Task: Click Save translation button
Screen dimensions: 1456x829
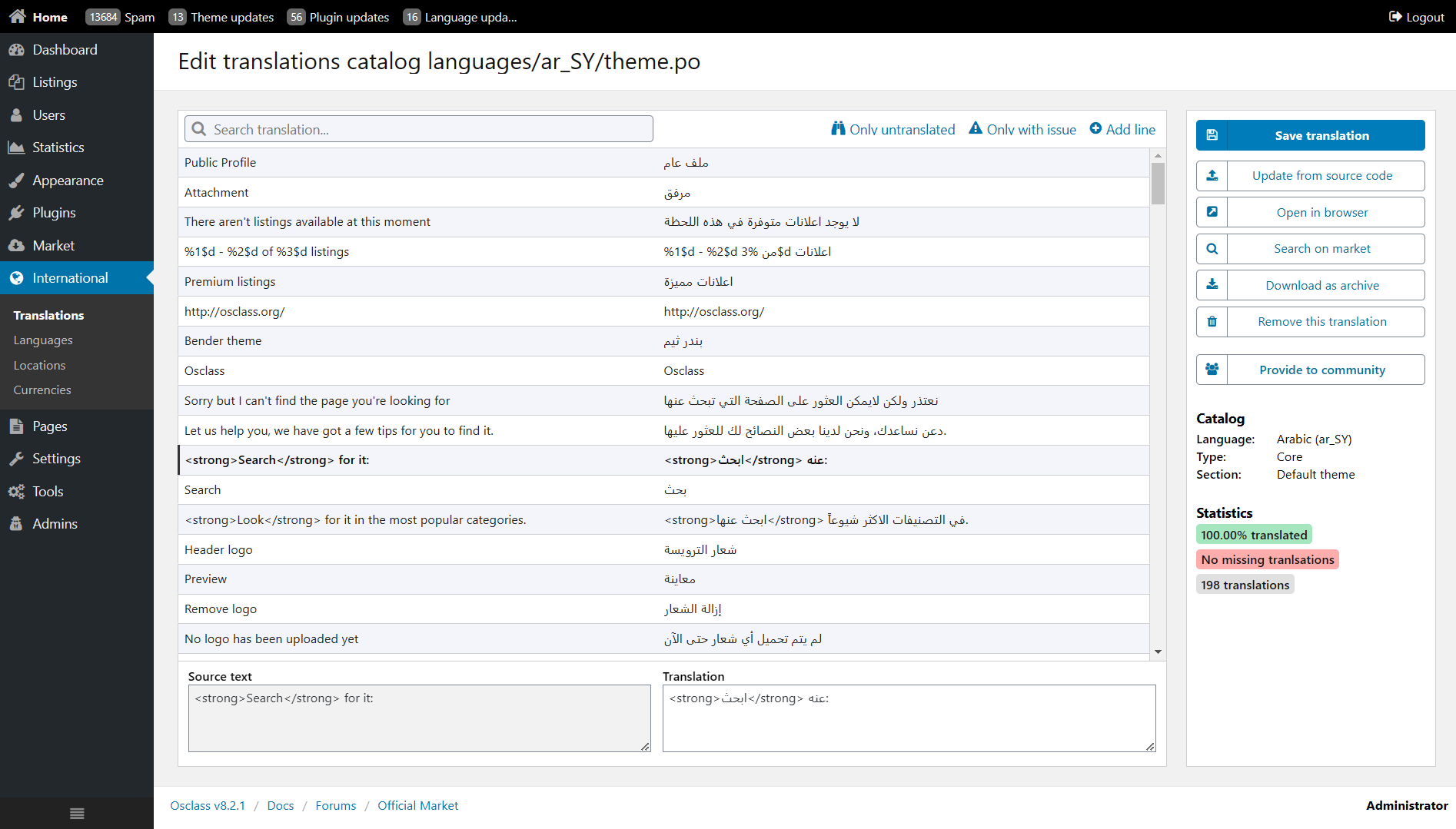Action: (1310, 135)
